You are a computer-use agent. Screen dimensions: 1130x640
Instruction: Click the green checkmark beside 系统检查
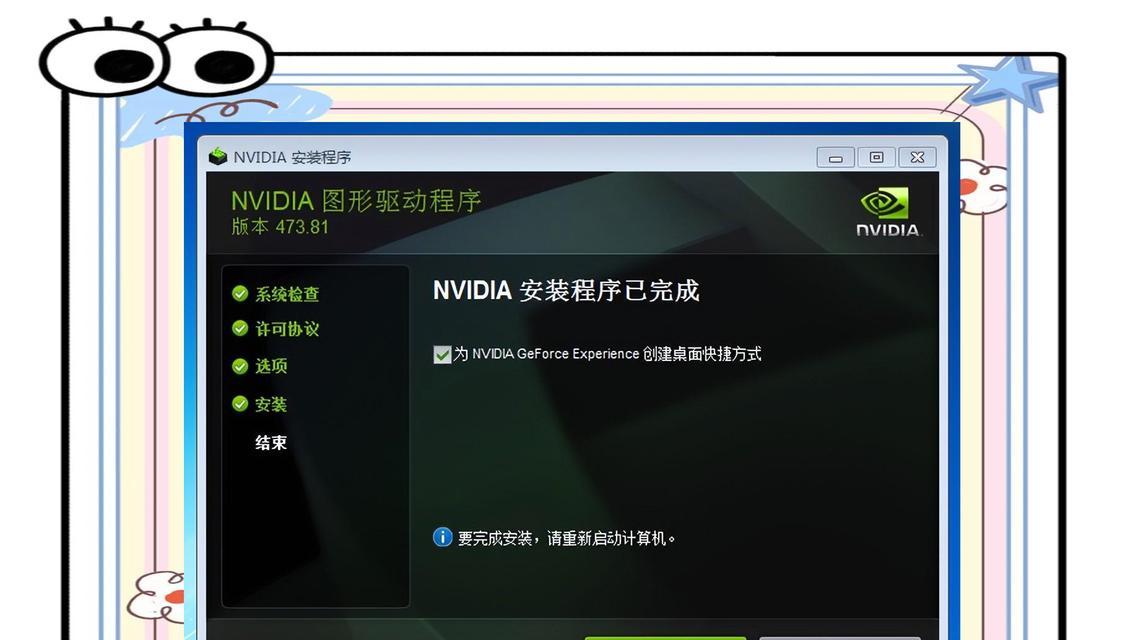click(240, 293)
